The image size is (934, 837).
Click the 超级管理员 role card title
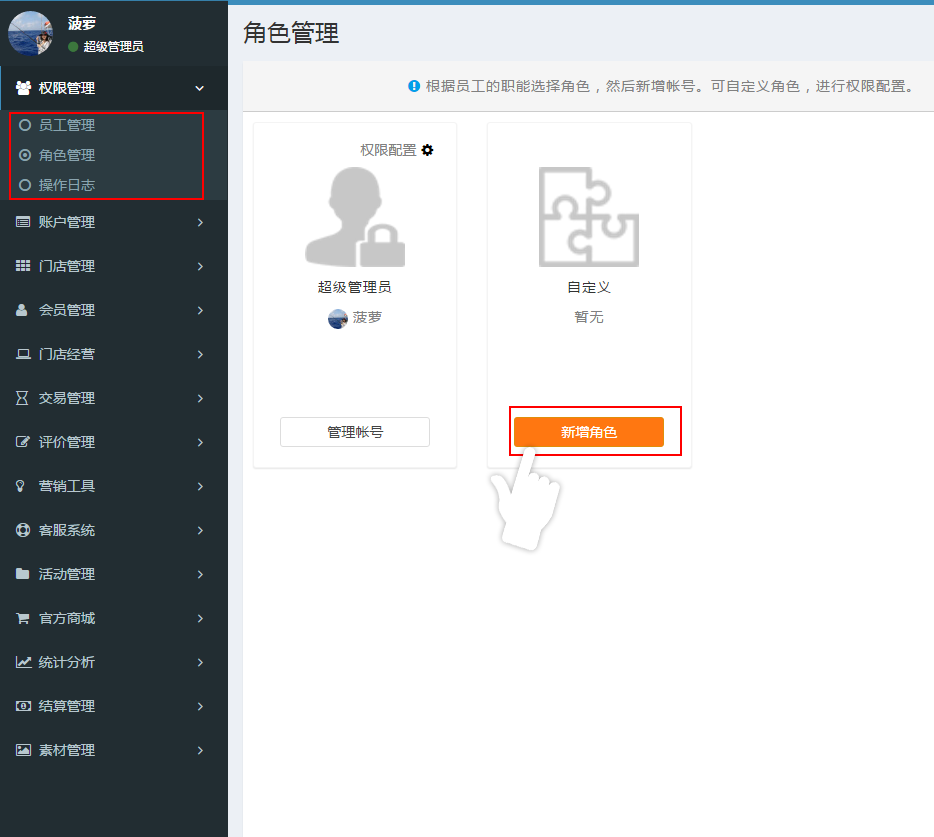354,287
